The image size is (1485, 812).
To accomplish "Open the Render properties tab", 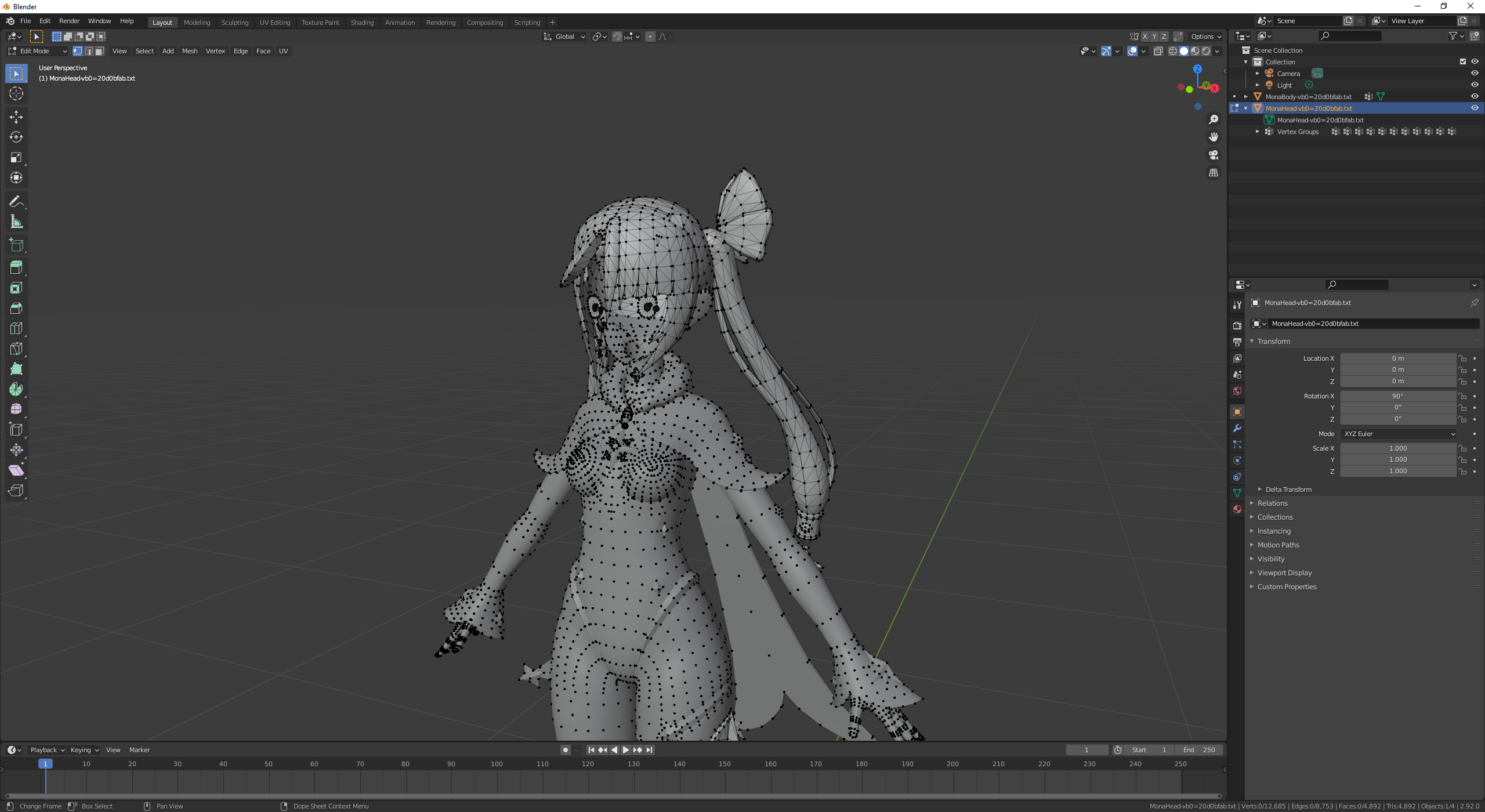I will click(1237, 325).
